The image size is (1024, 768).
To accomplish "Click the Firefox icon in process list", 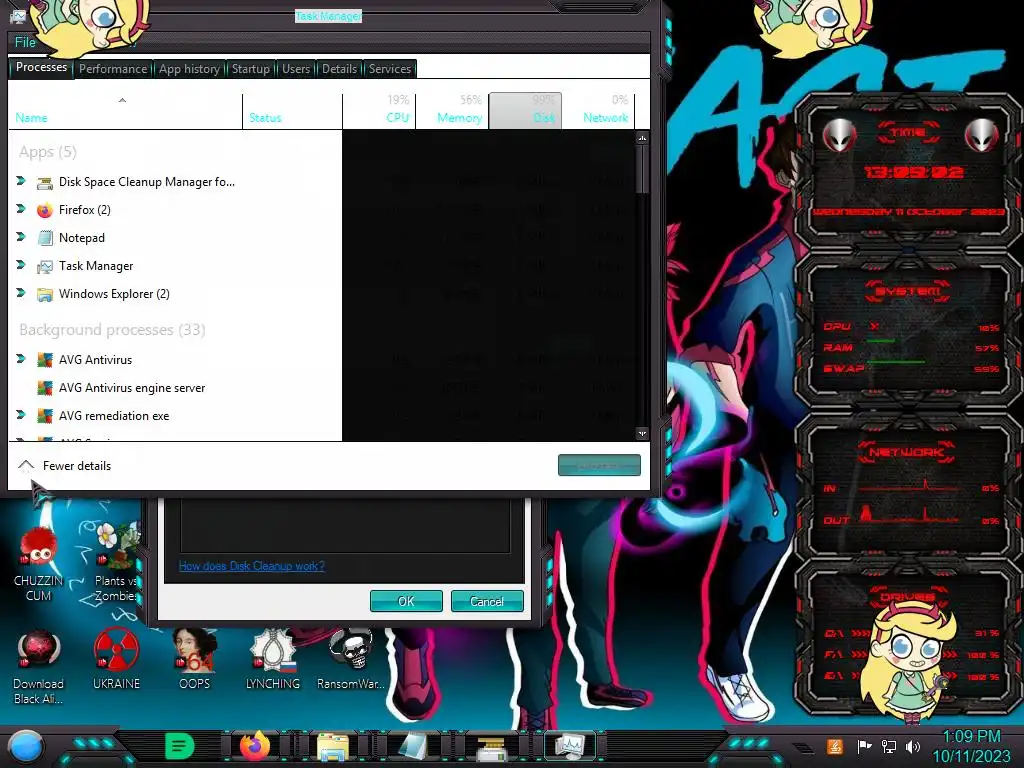I will (x=44, y=210).
